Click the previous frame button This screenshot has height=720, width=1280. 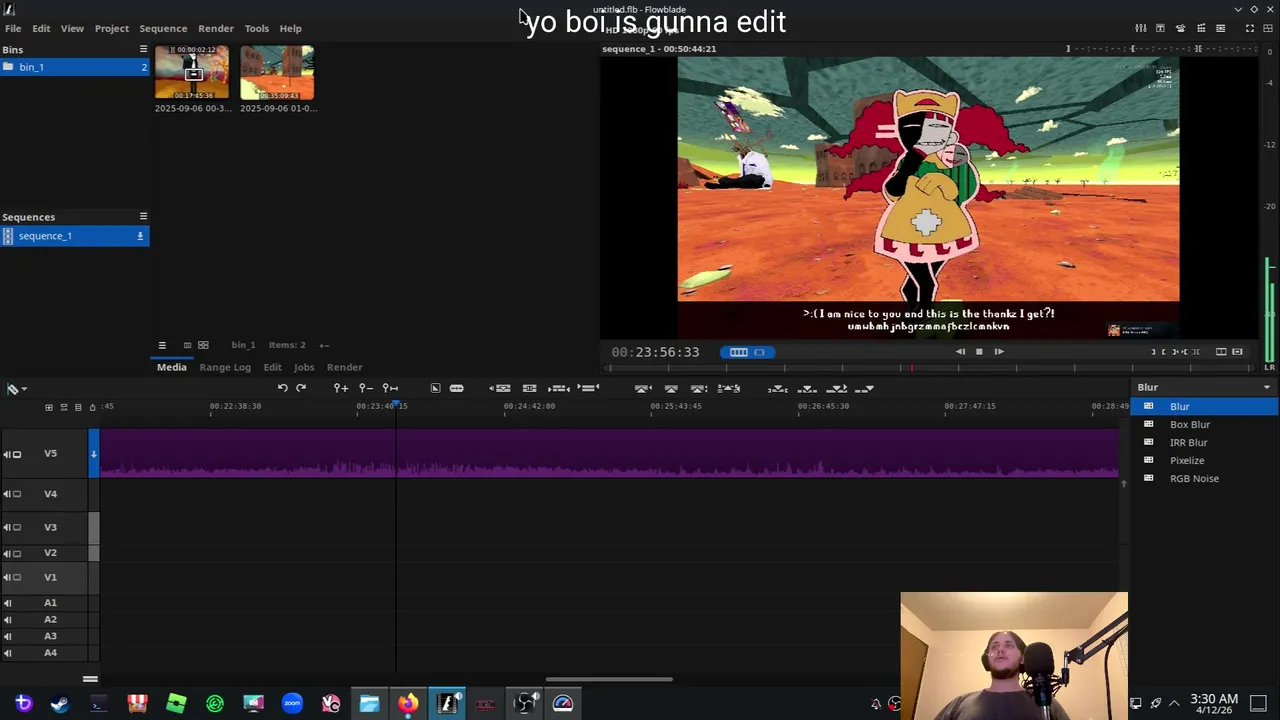pyautogui.click(x=960, y=352)
